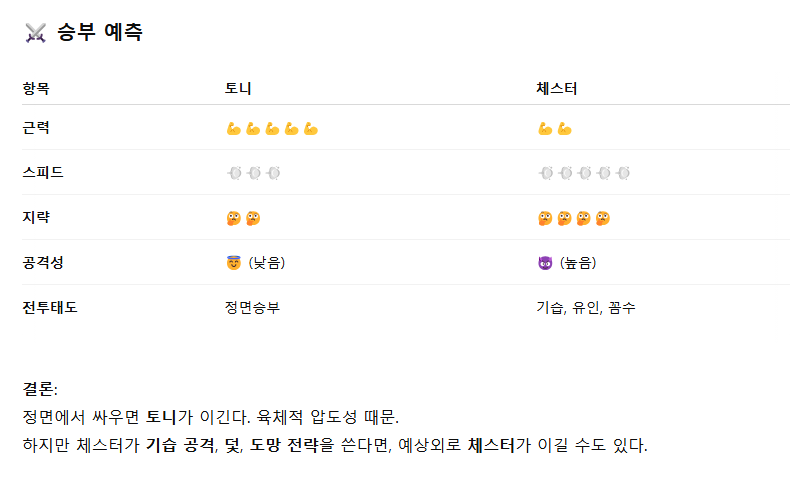Click the angel emoji in Toni's aggression cell
The height and width of the screenshot is (477, 805).
point(234,263)
